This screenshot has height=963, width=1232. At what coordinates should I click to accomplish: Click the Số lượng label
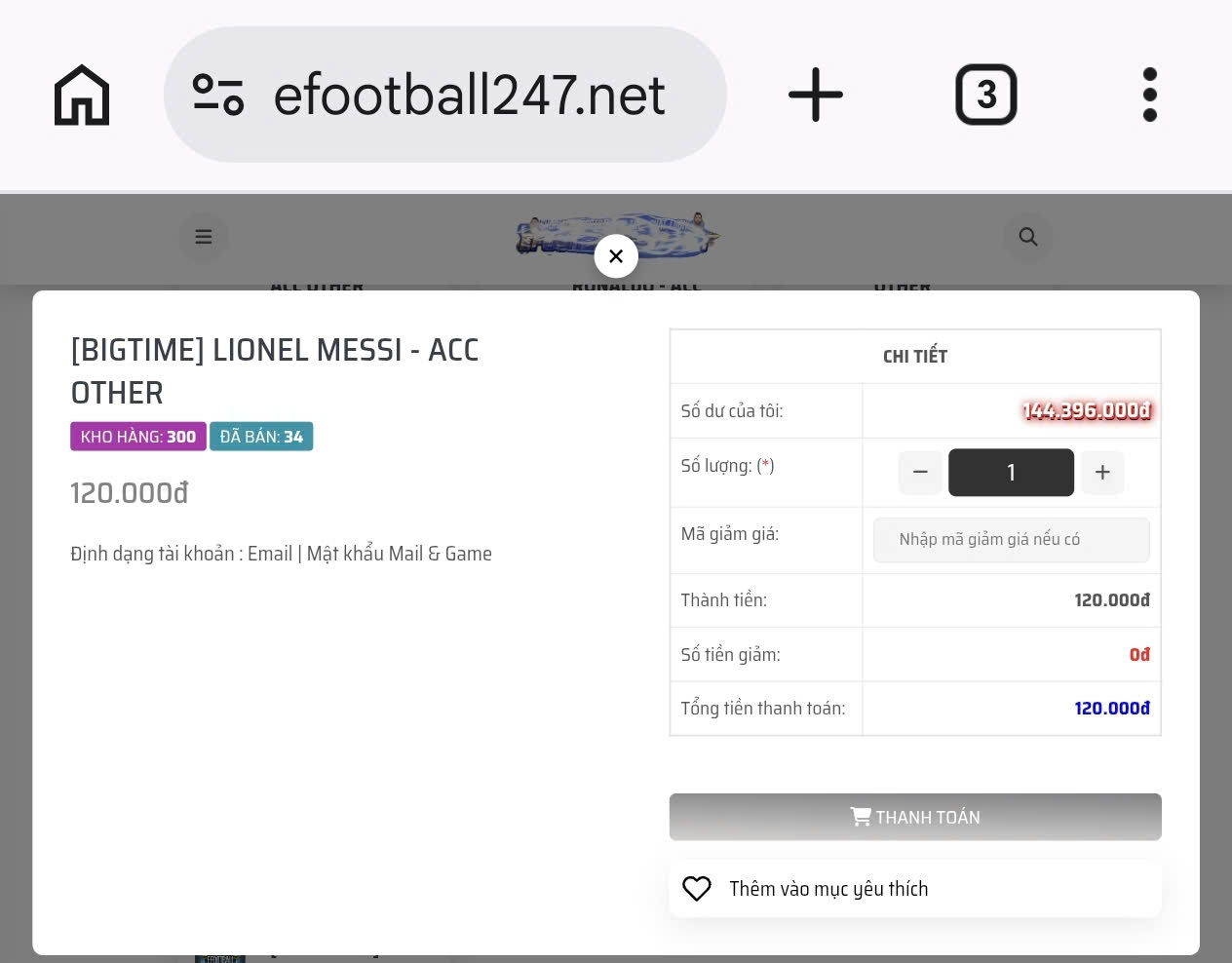(x=727, y=466)
